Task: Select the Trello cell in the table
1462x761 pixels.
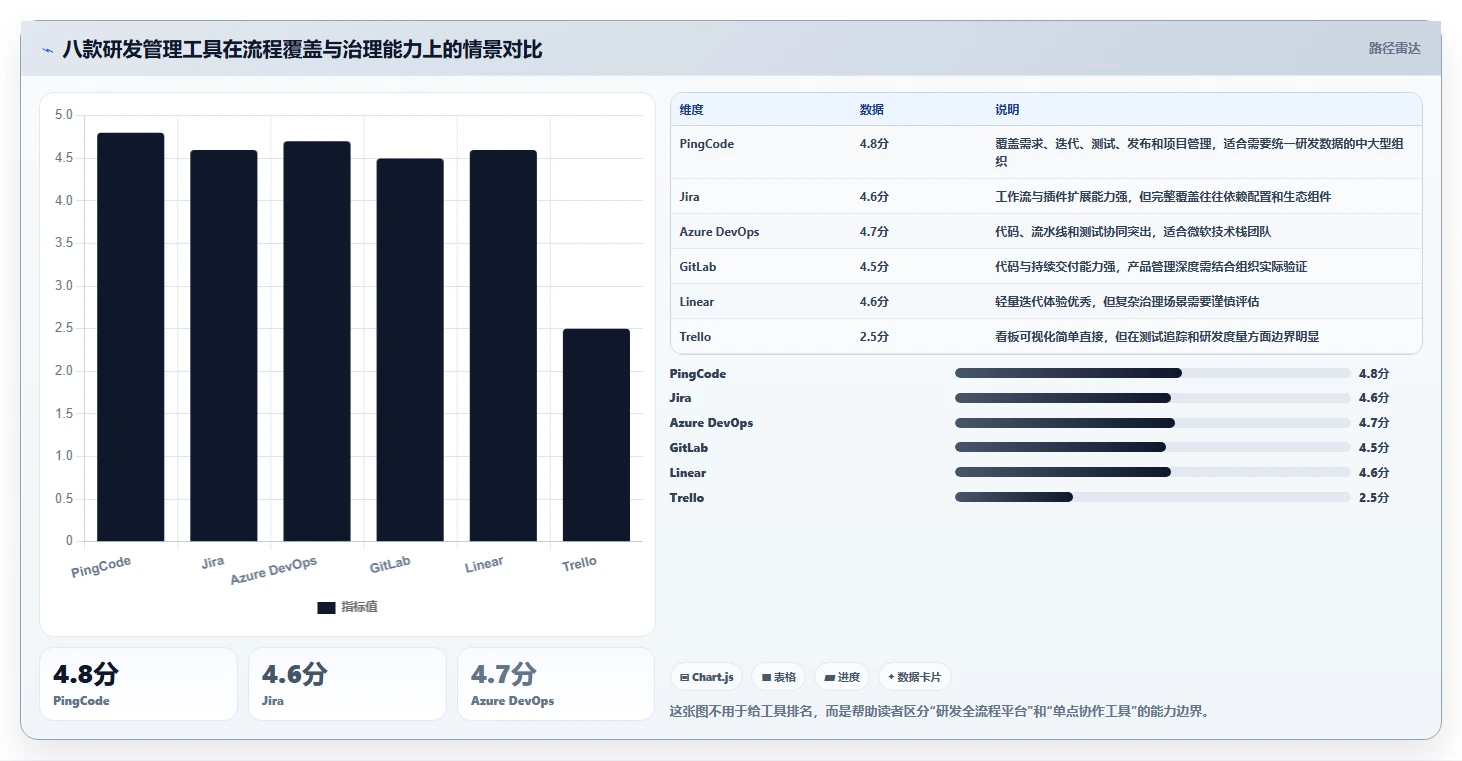Action: click(695, 337)
